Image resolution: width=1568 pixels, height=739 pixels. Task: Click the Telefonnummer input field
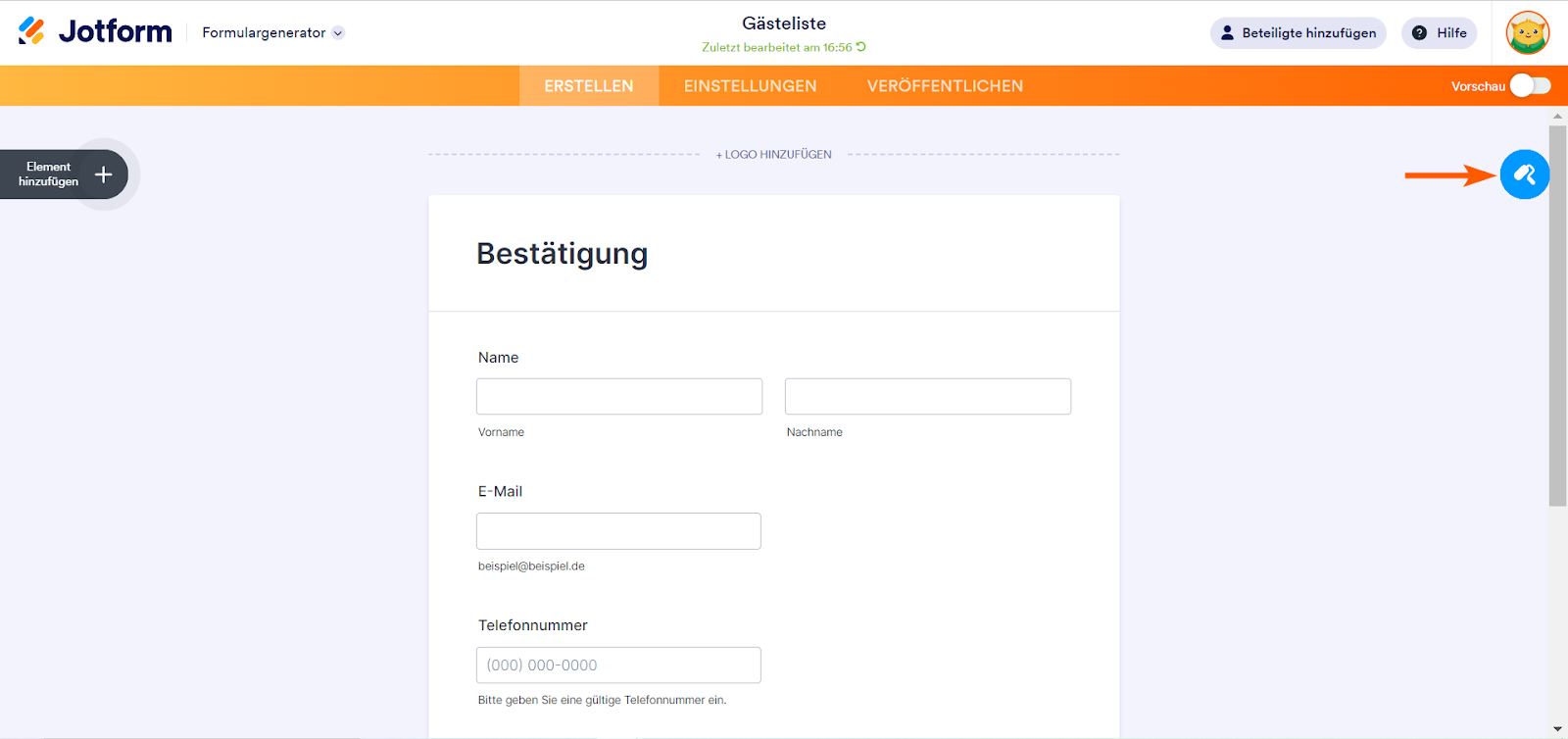pyautogui.click(x=618, y=665)
